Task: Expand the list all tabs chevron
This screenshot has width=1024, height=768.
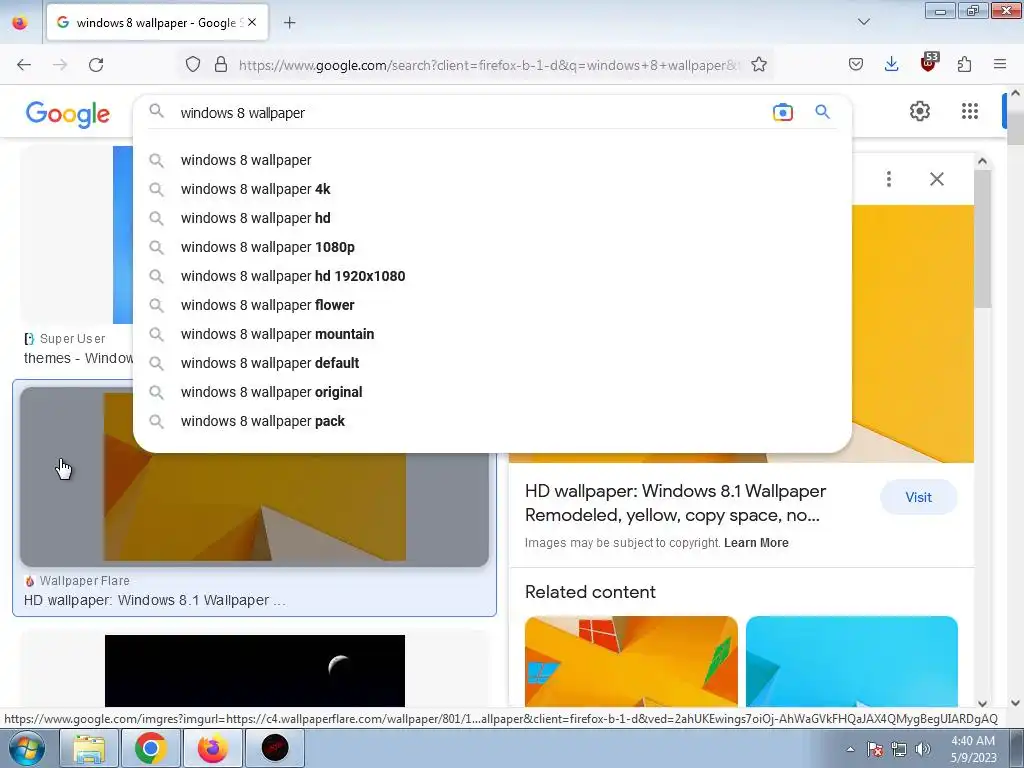Action: [864, 22]
